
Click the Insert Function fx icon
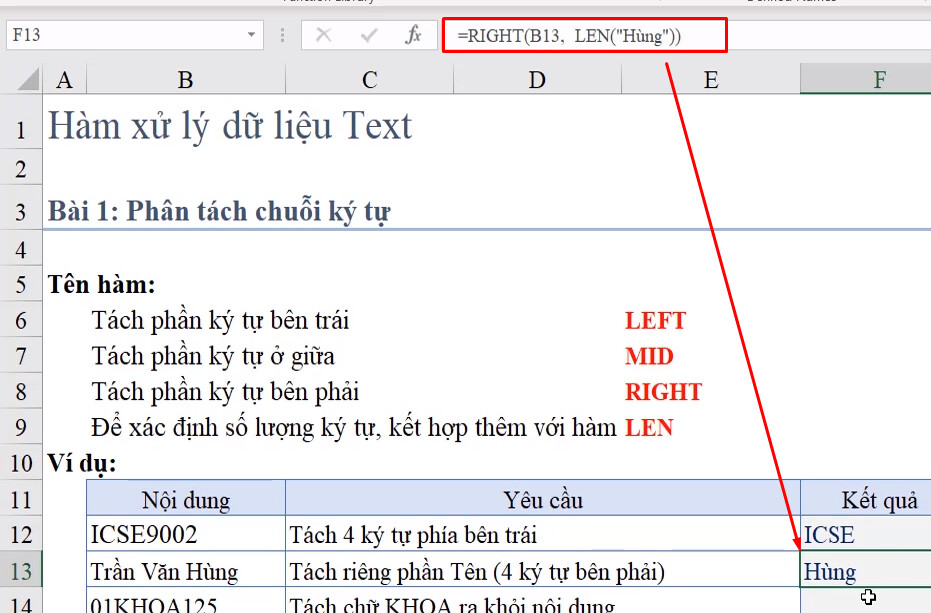pos(415,34)
